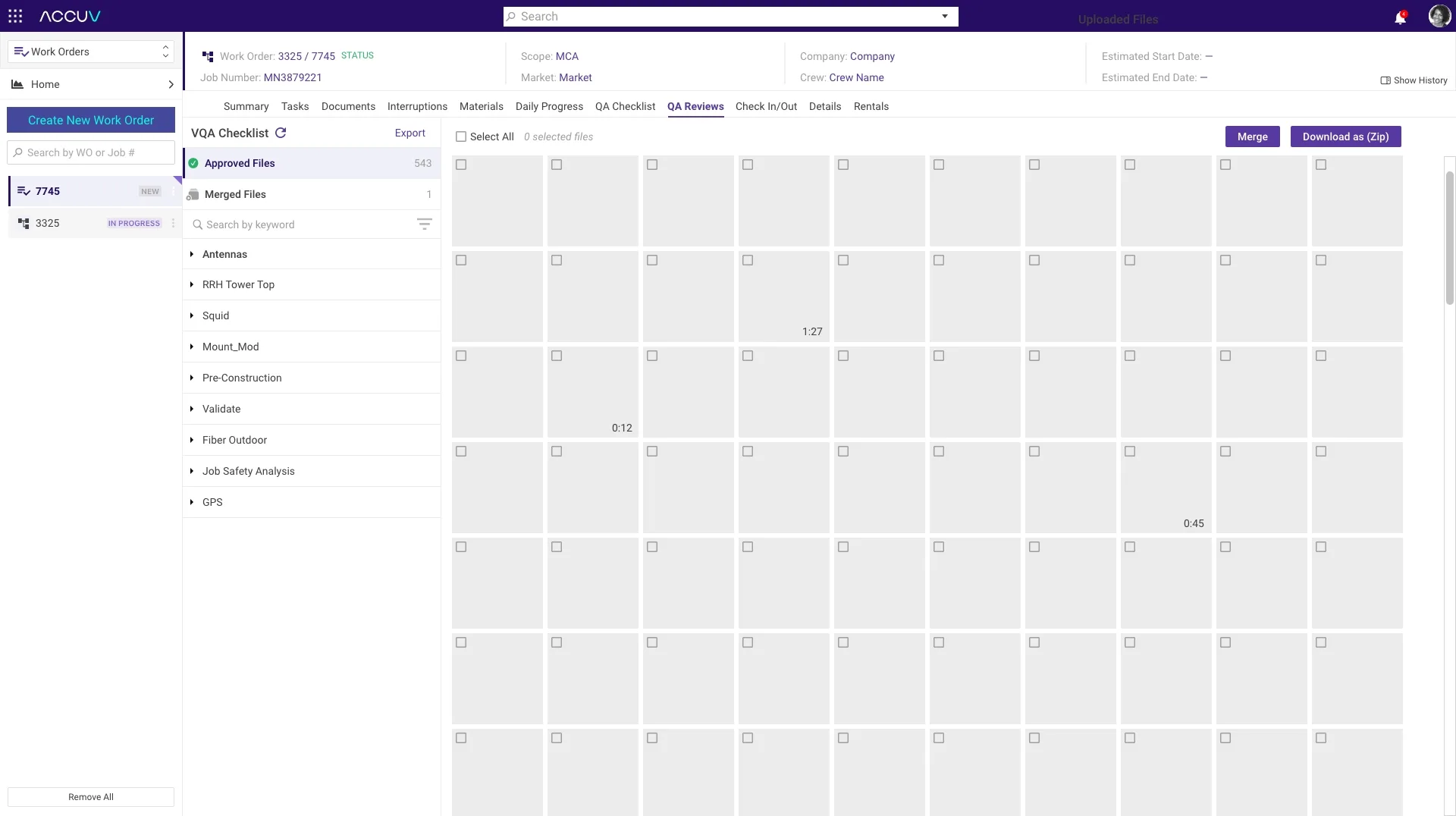Open the kebab menu for work order 3325
The width and height of the screenshot is (1456, 816).
coord(173,223)
